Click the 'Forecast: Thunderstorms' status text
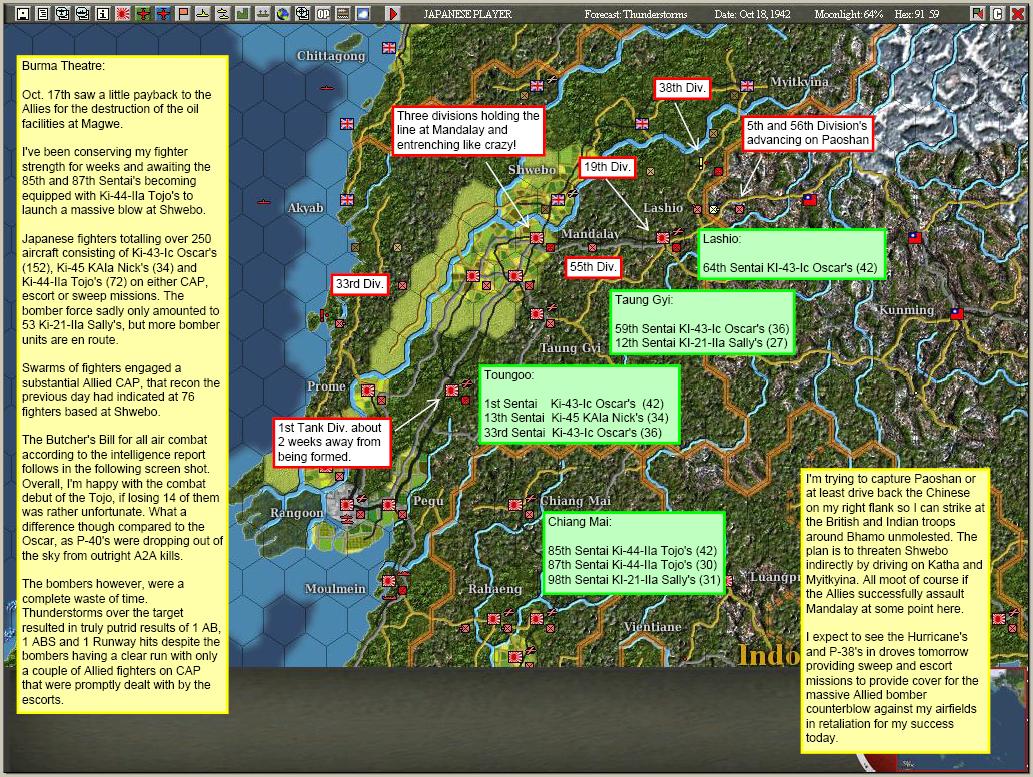The height and width of the screenshot is (777, 1033). point(635,14)
